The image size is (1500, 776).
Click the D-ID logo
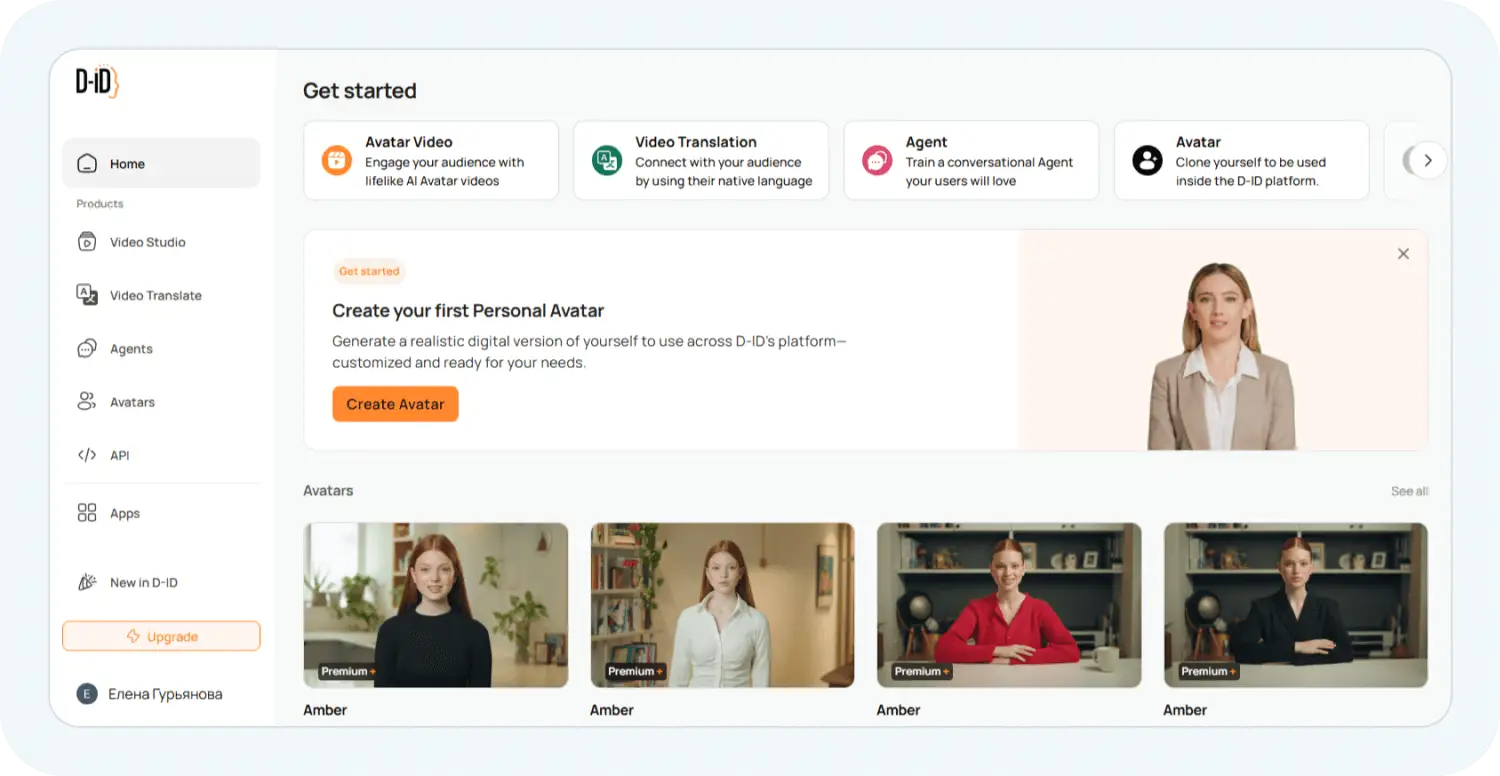pos(97,83)
